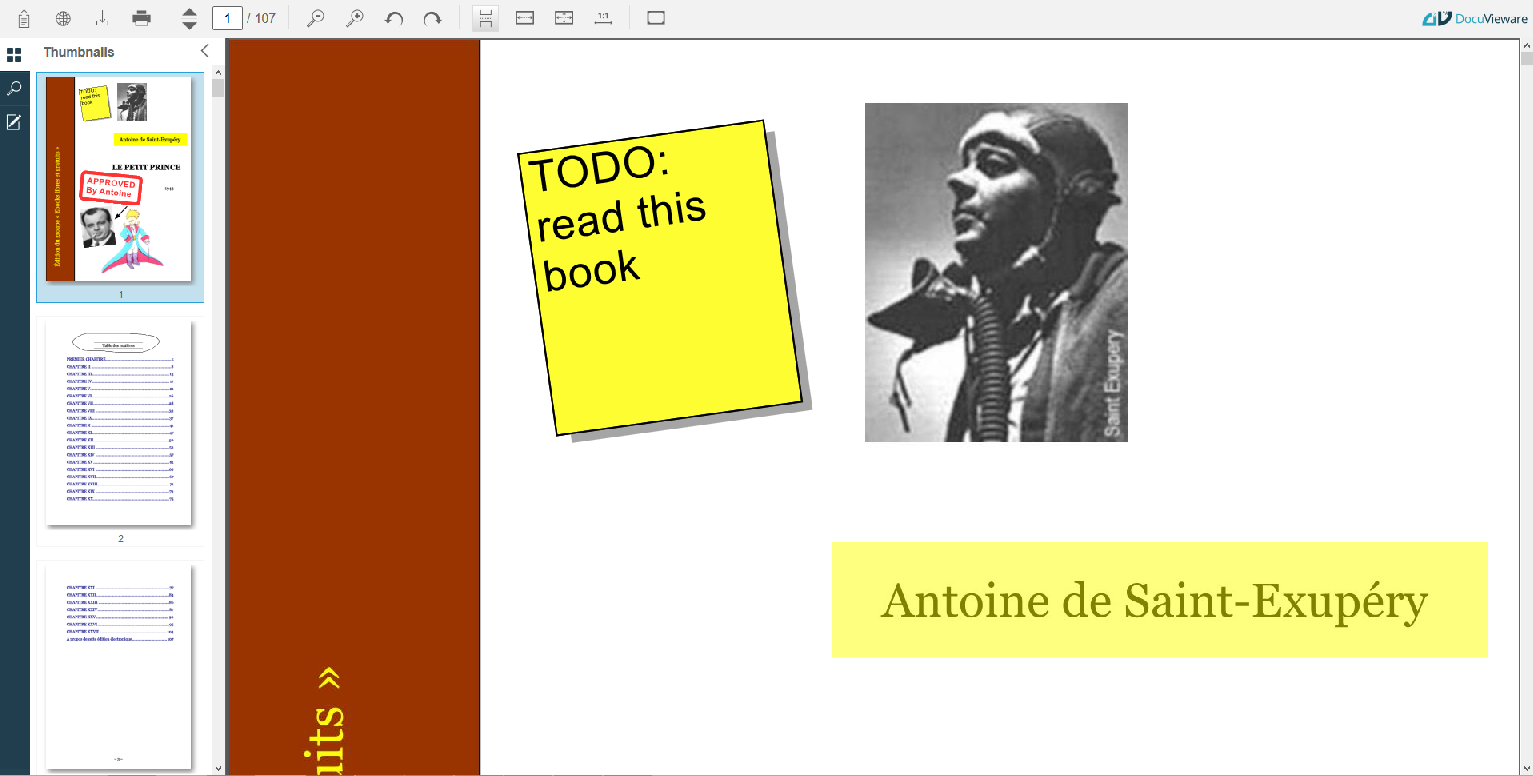
Task: Open the text search panel
Action: pyautogui.click(x=14, y=88)
